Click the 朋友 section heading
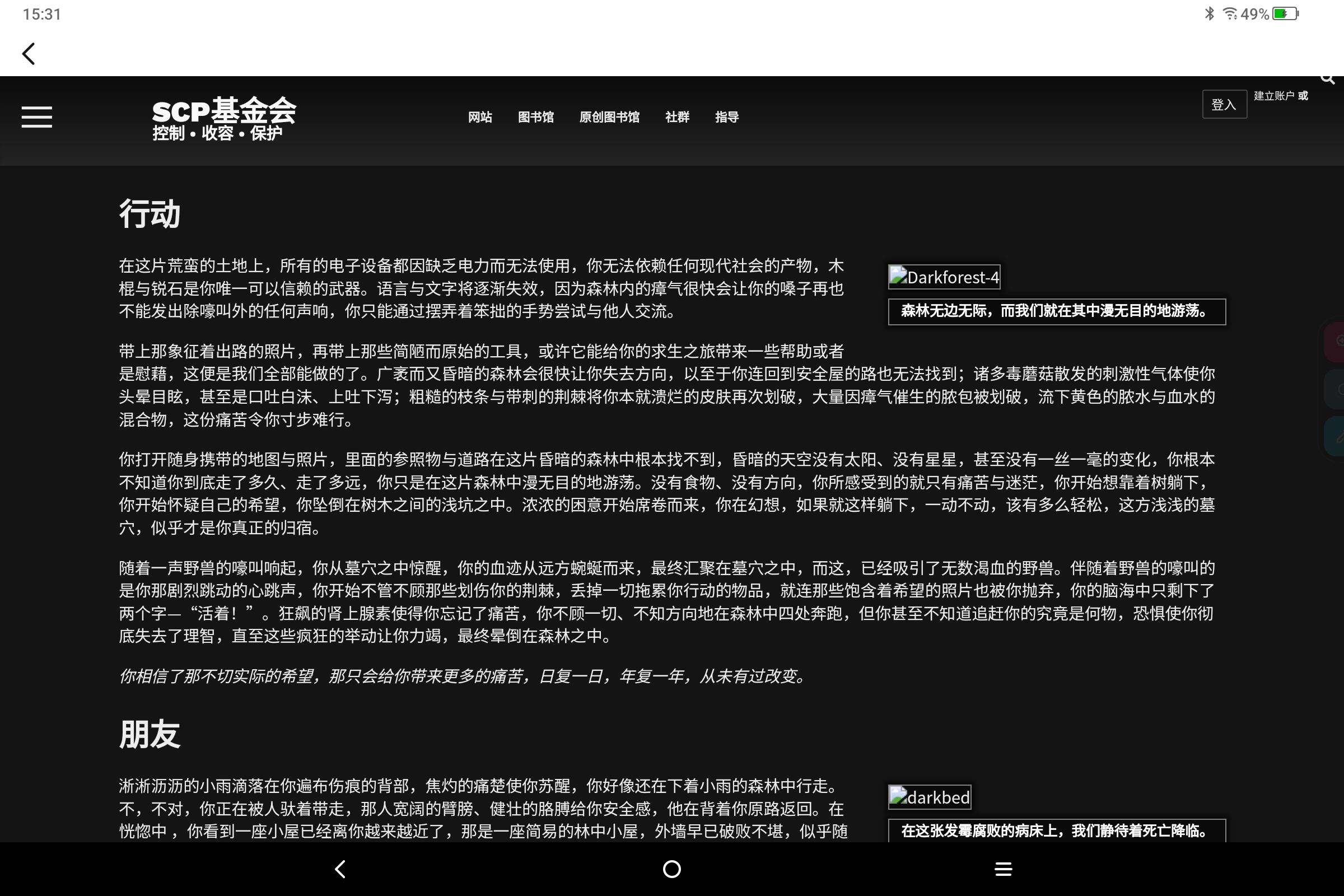This screenshot has height=896, width=1344. tap(150, 734)
